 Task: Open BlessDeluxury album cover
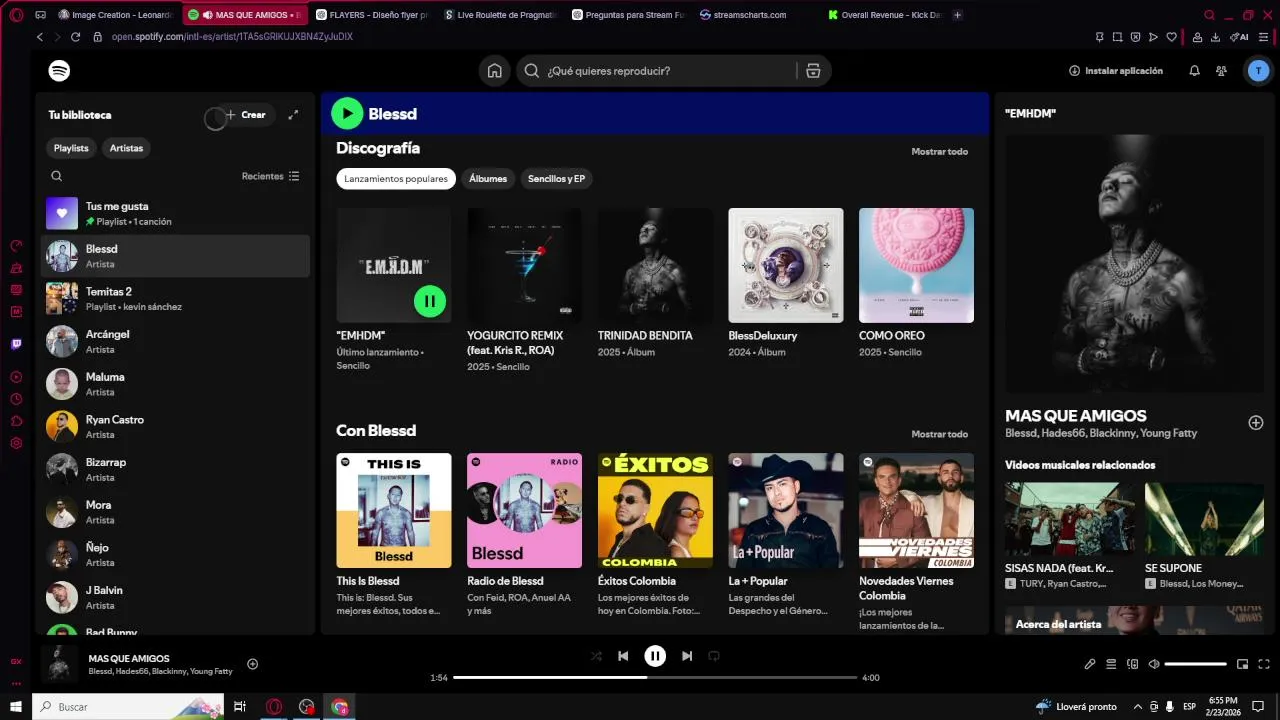[786, 265]
